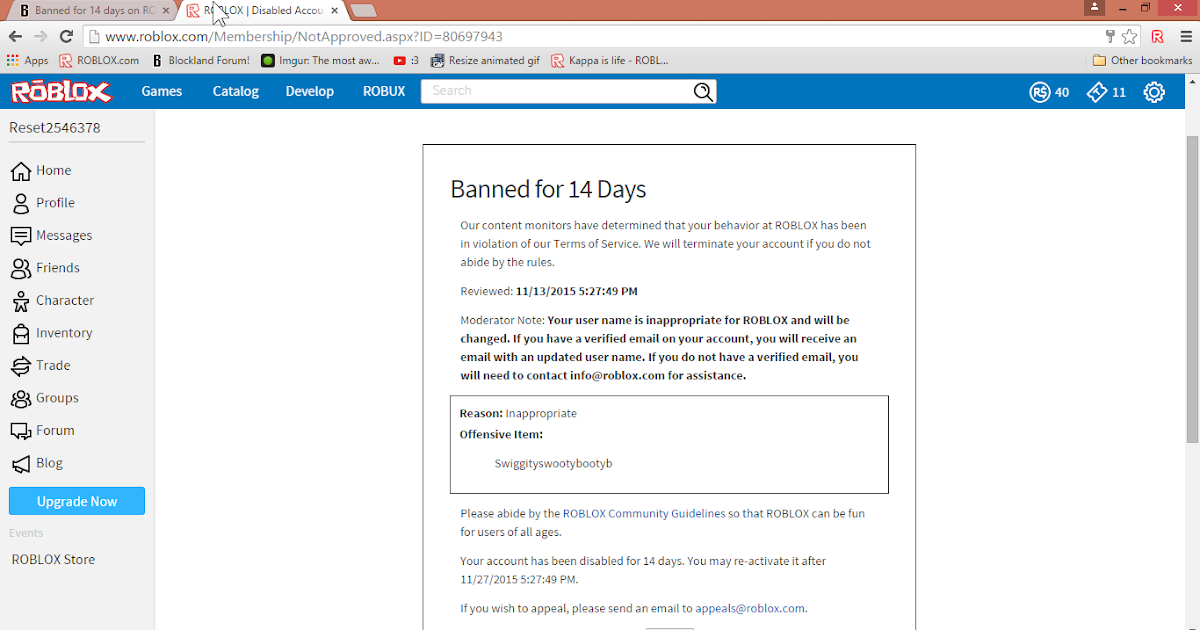Open Blockland Forum bookmark
Viewport: 1200px width, 630px height.
tap(200, 60)
